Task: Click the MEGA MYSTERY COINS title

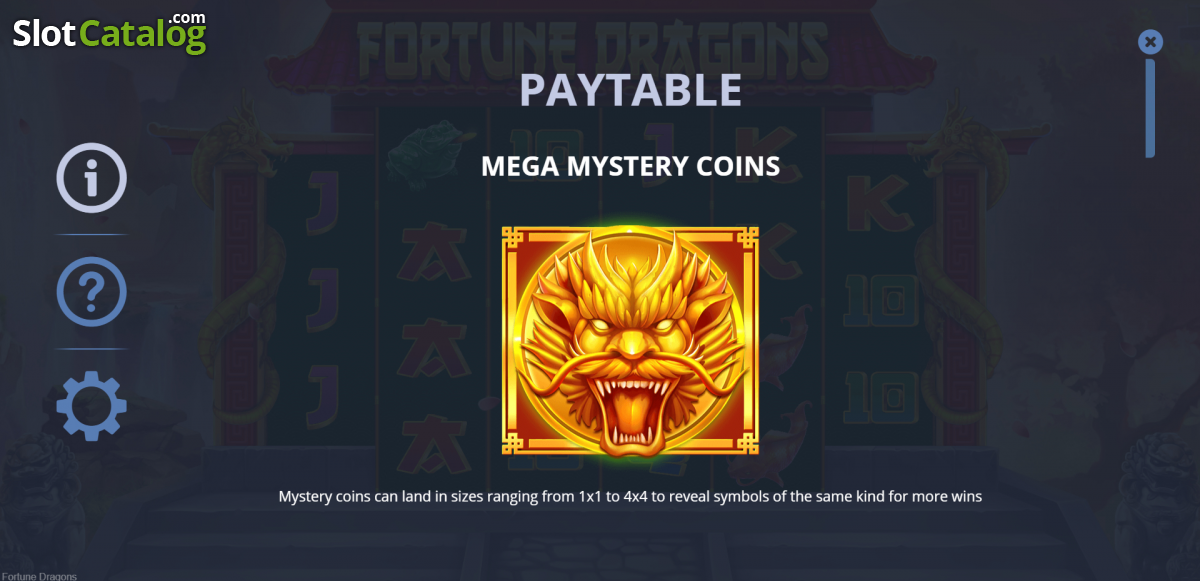Action: 630,166
